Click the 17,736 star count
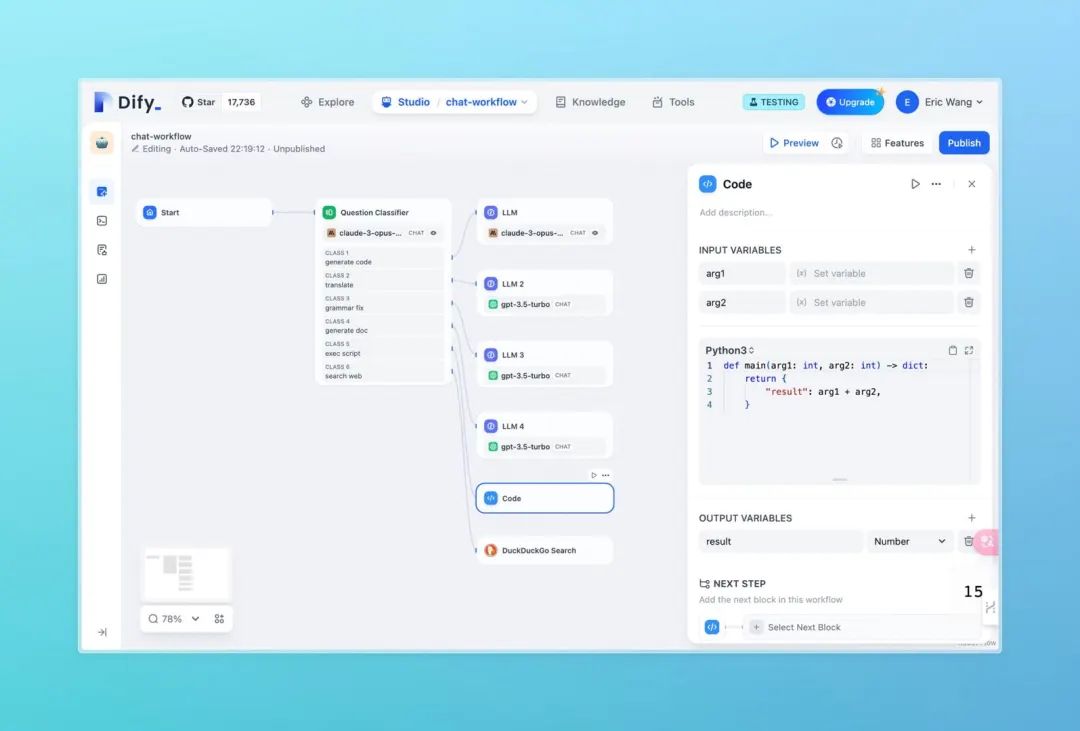Screen dimensions: 1080x731 pos(241,102)
